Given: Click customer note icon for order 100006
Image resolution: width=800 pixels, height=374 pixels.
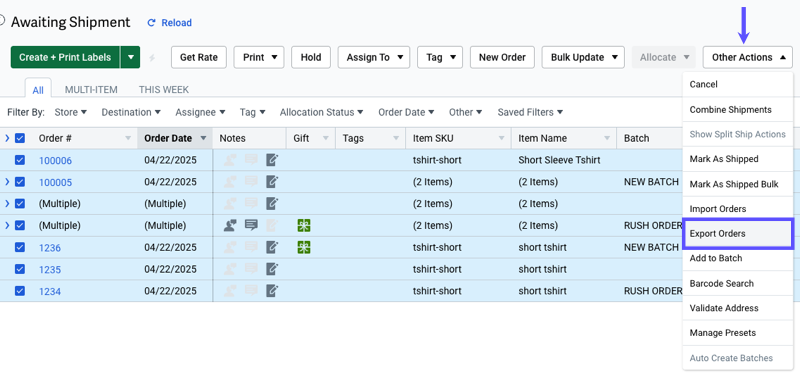Looking at the screenshot, I should tap(230, 160).
